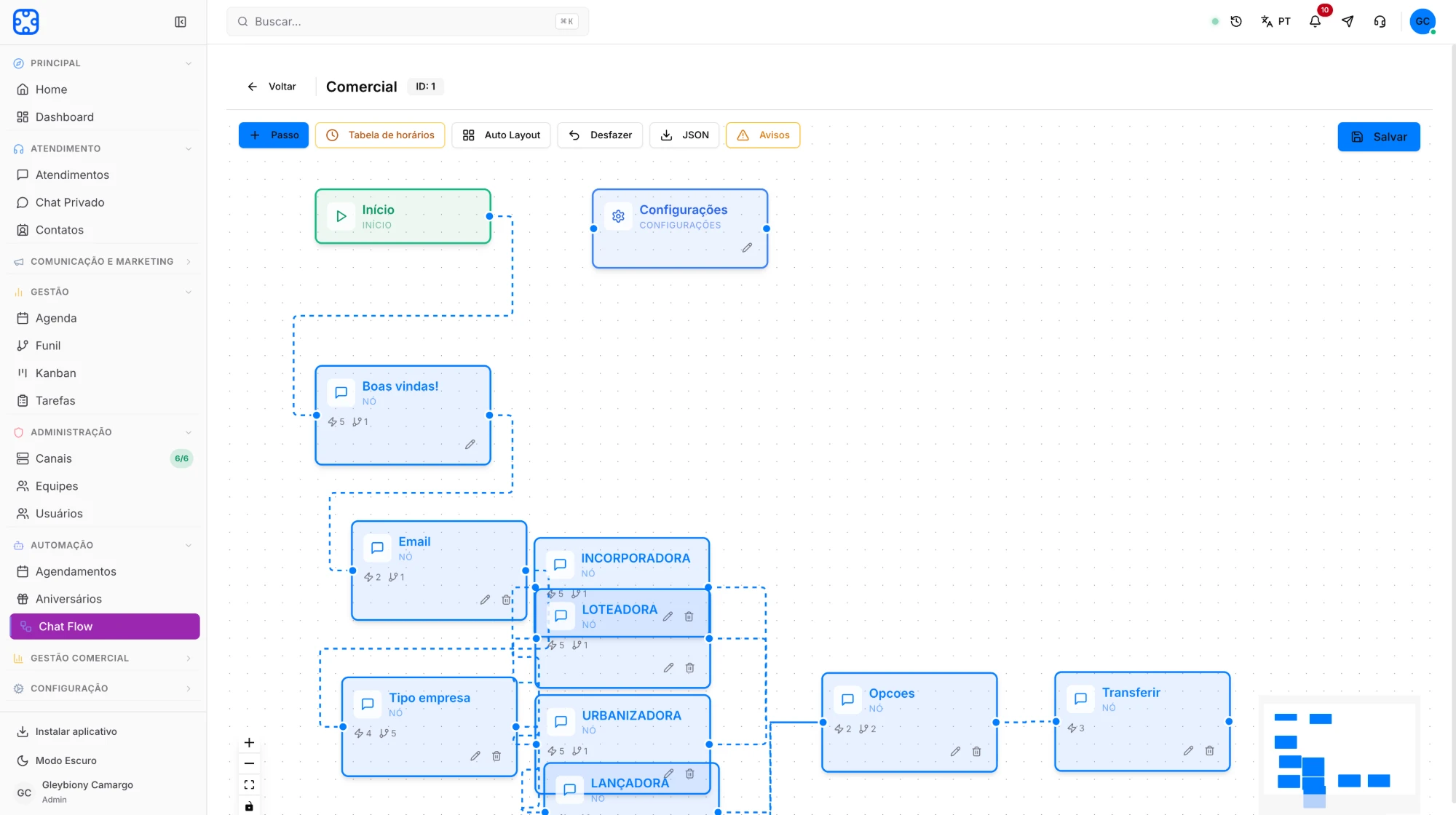Save the flow with Salvar
1456x815 pixels.
click(x=1379, y=137)
